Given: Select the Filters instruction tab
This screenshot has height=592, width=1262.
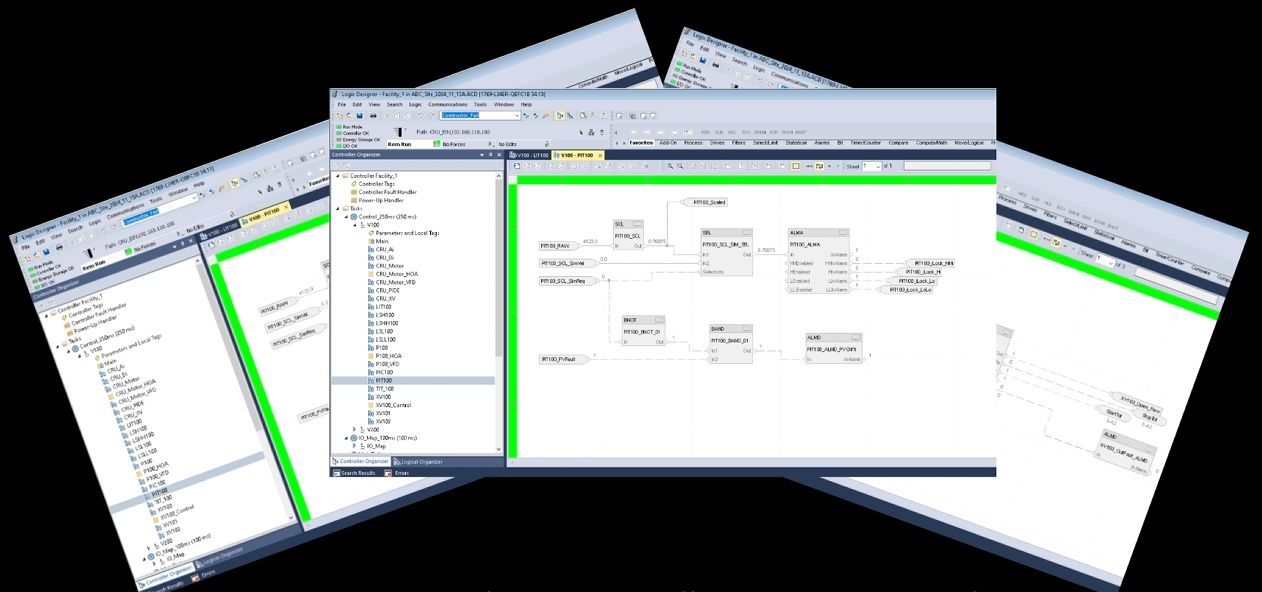Looking at the screenshot, I should coord(739,143).
